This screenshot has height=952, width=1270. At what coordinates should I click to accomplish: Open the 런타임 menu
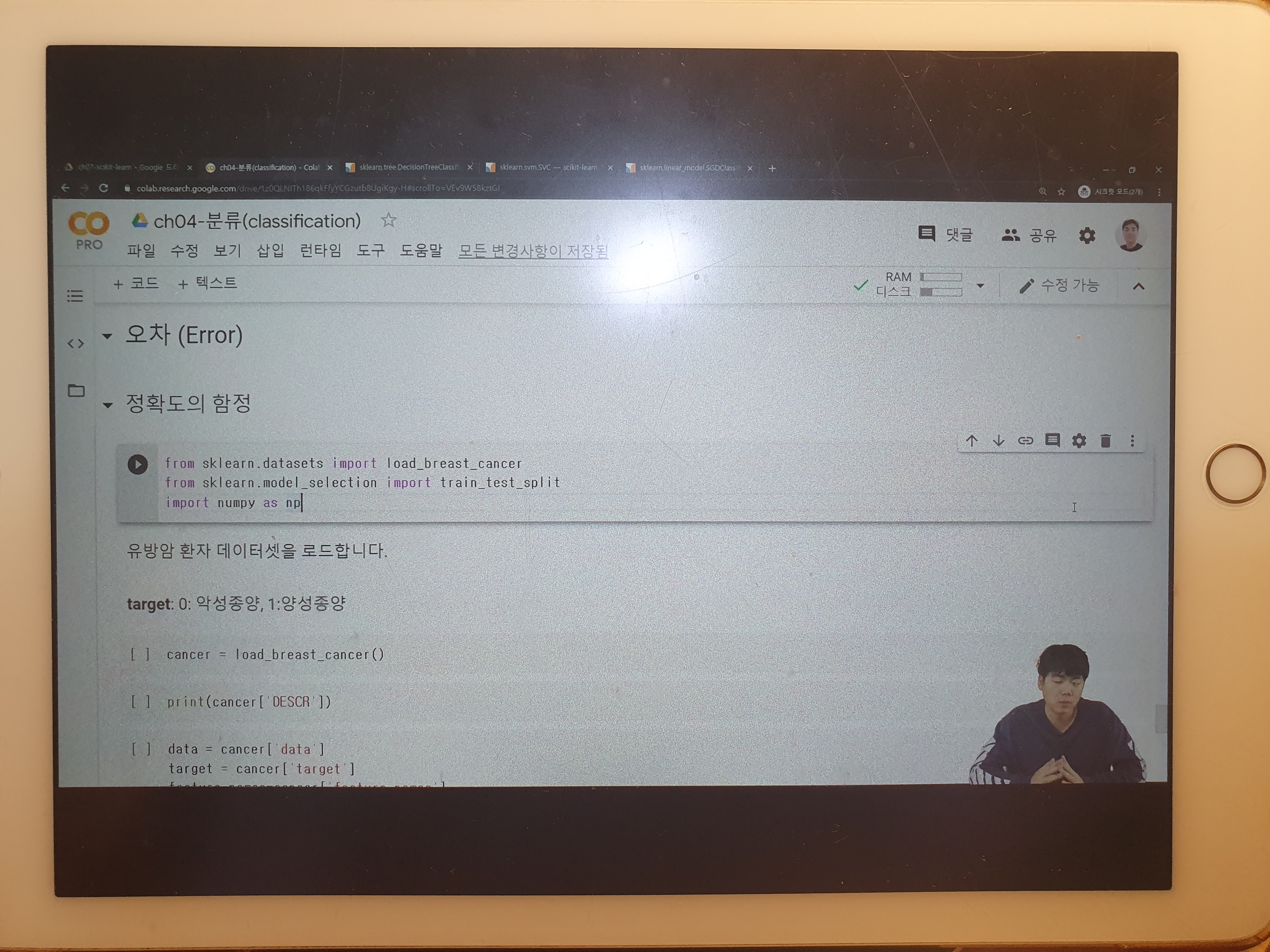click(320, 251)
